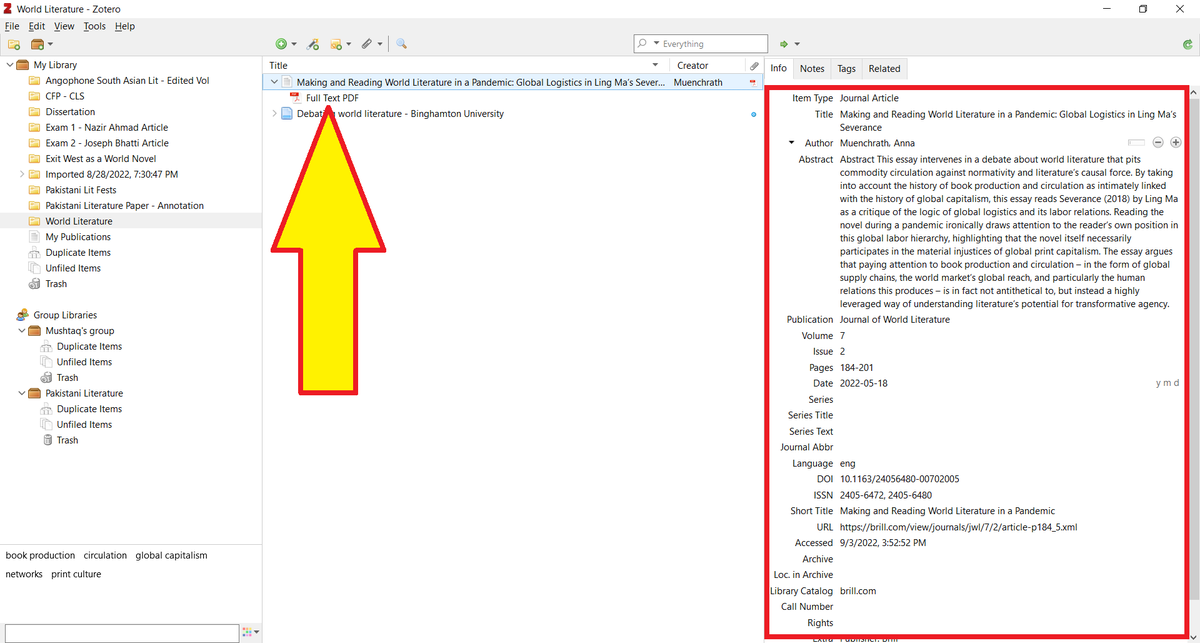Filter by 'networks' tag
Screen dimensions: 1200x643
[x=24, y=574]
